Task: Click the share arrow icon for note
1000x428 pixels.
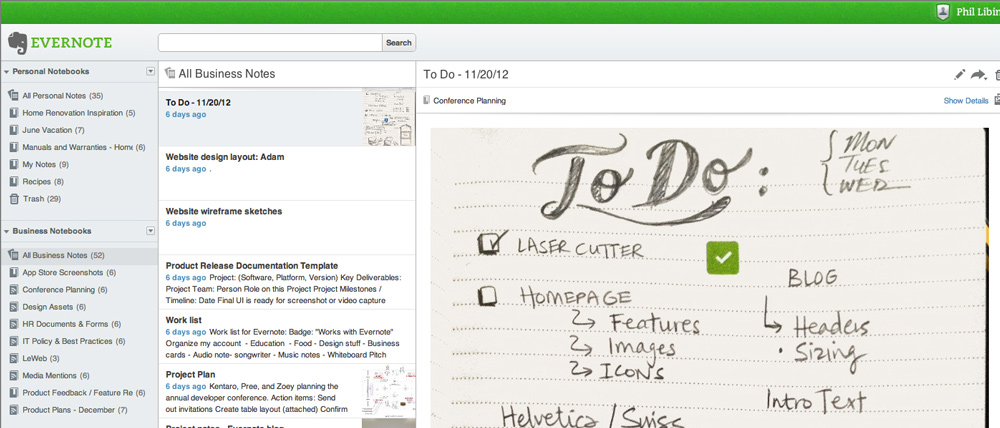Action: point(978,75)
